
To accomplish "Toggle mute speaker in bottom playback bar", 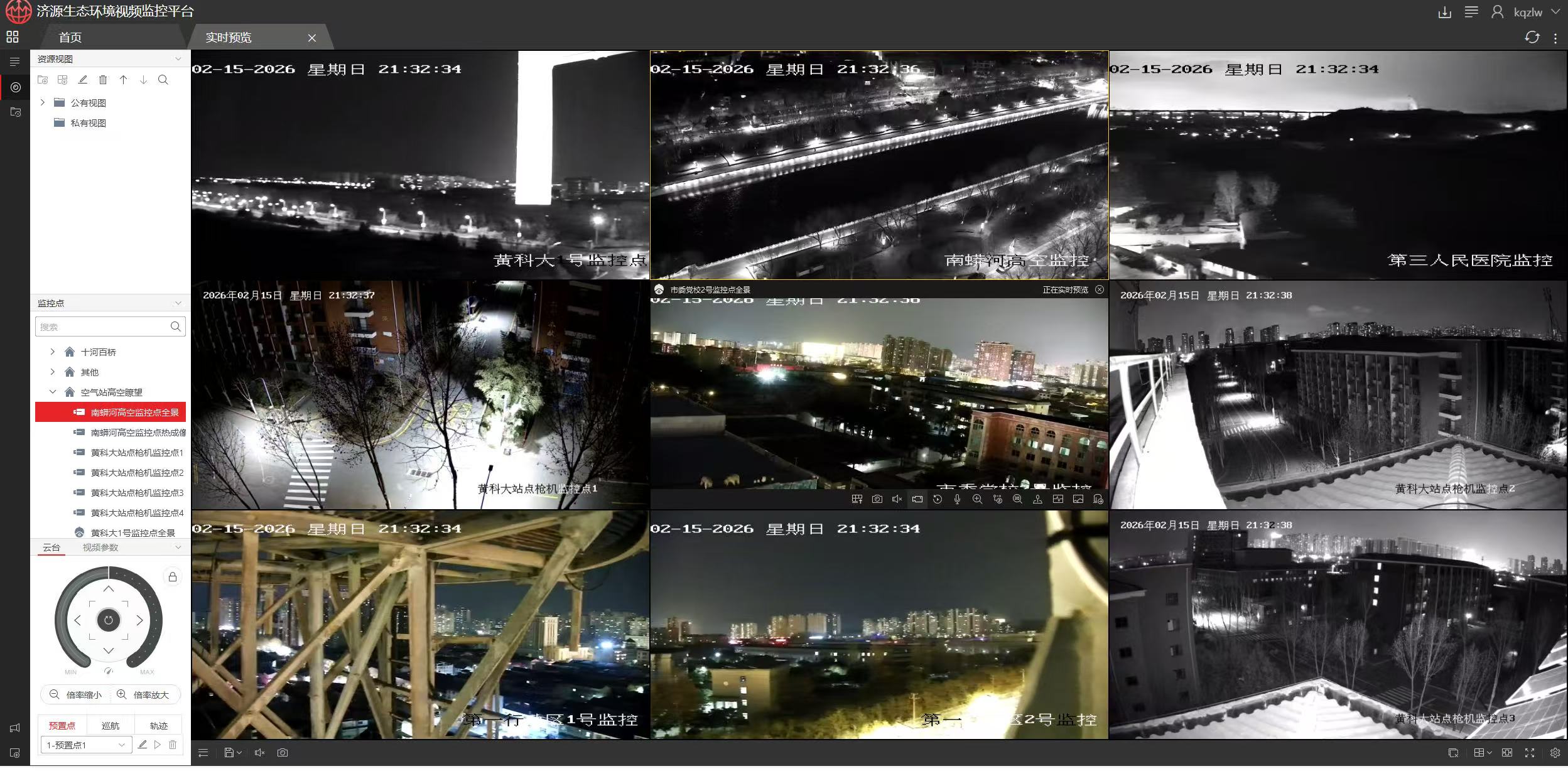I will [x=259, y=753].
